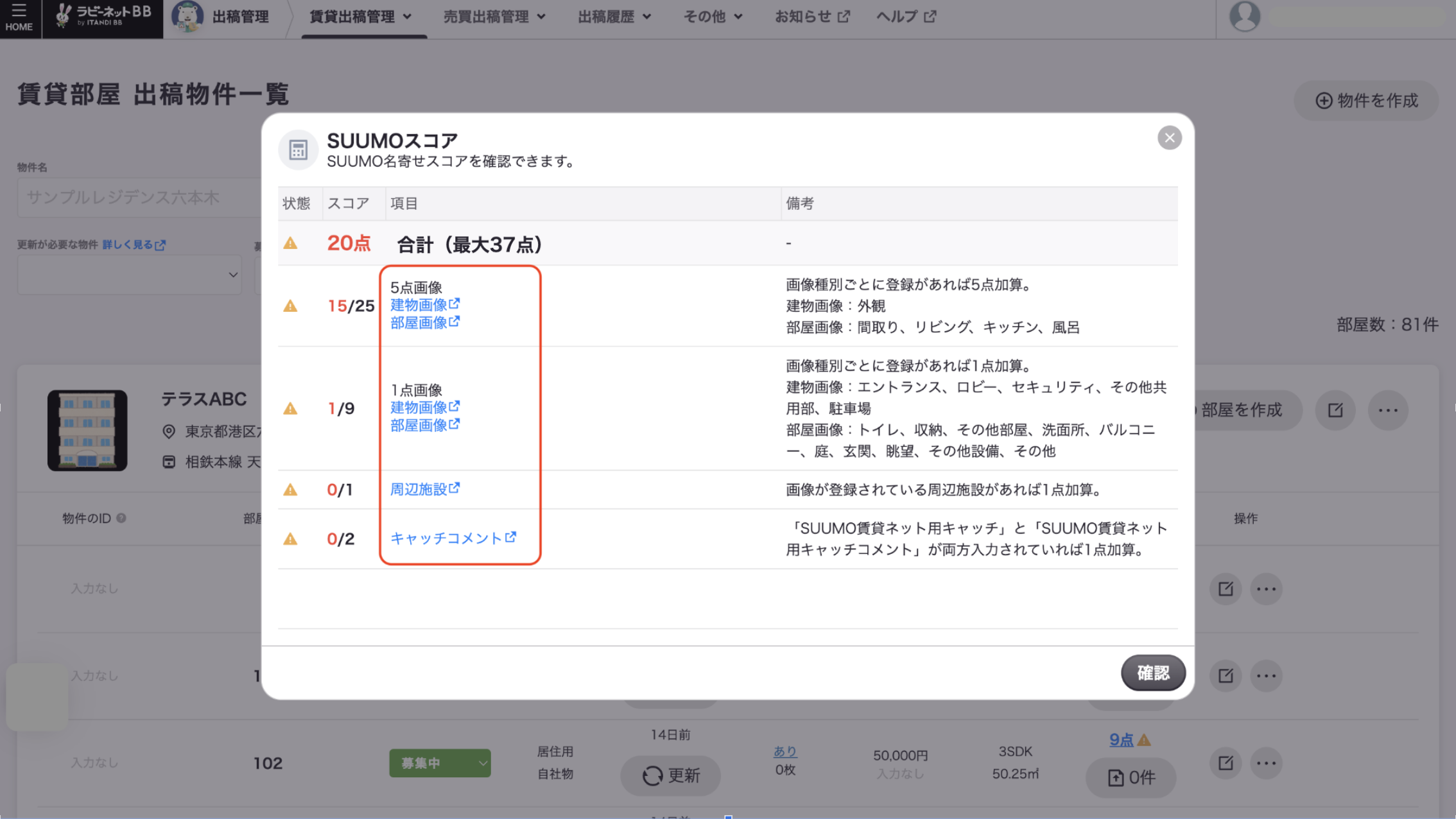Viewport: 1456px width, 819px height.
Task: Open more options in the first room row
Action: [x=1266, y=589]
